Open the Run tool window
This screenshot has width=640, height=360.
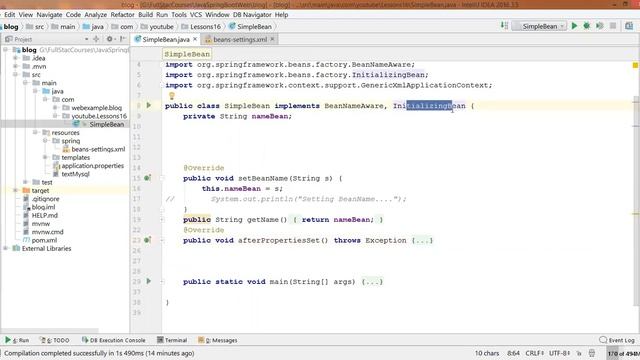click(17, 340)
